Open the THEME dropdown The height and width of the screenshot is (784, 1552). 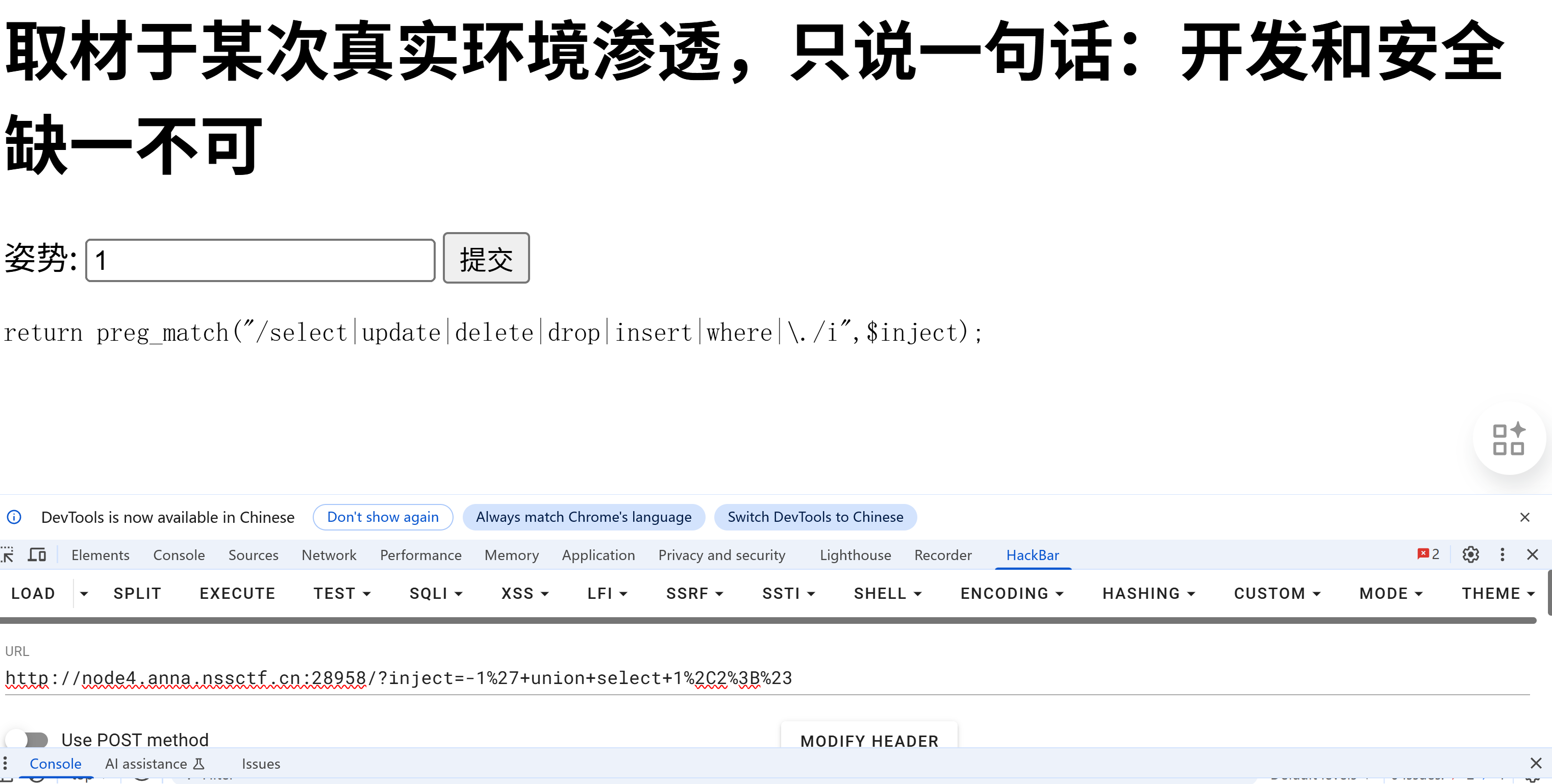pos(1498,594)
